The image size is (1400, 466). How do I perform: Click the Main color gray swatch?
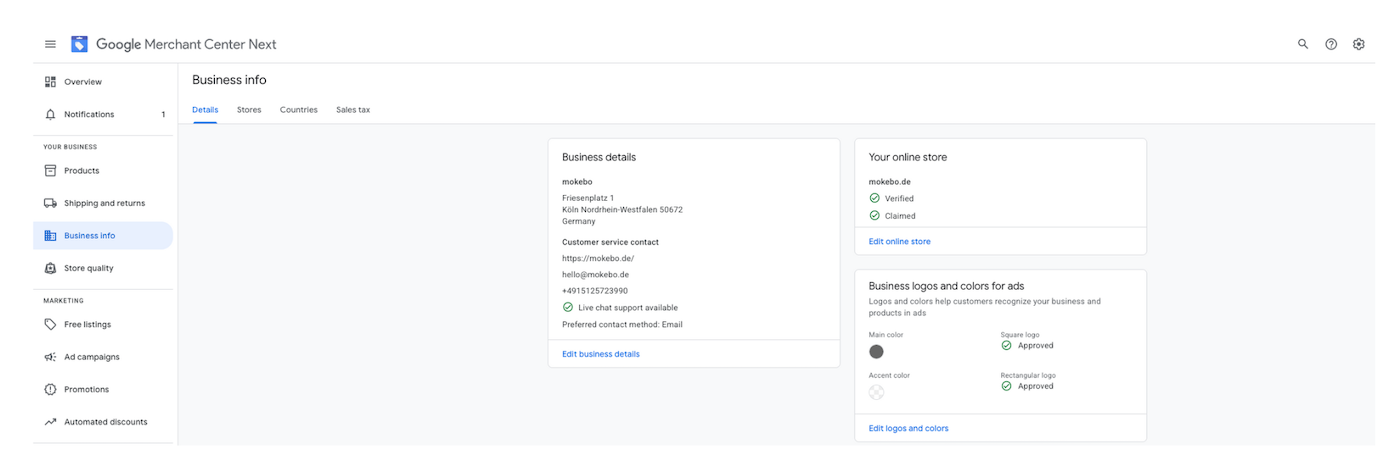pyautogui.click(x=876, y=351)
